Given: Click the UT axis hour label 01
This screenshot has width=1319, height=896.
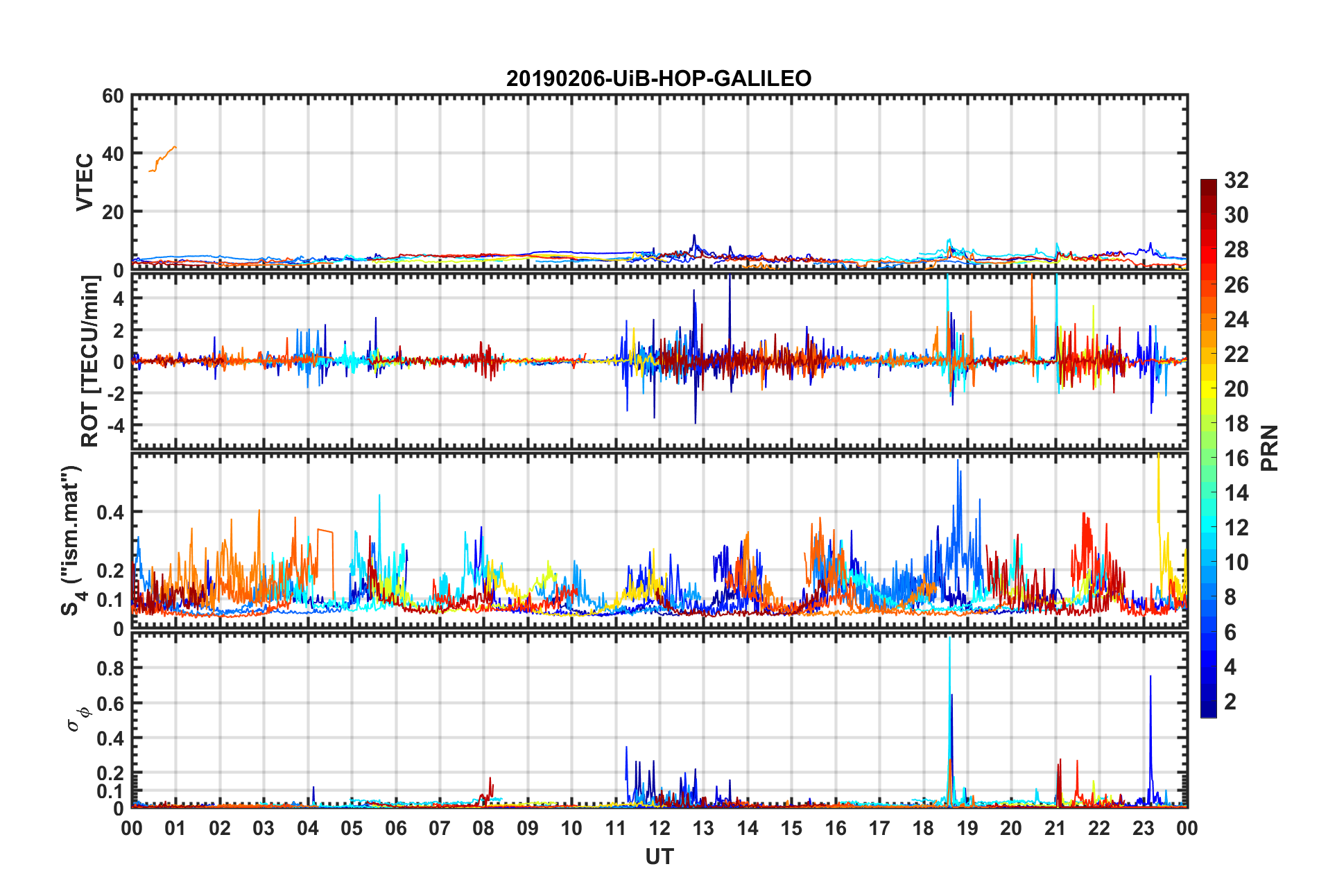Looking at the screenshot, I should [x=175, y=828].
